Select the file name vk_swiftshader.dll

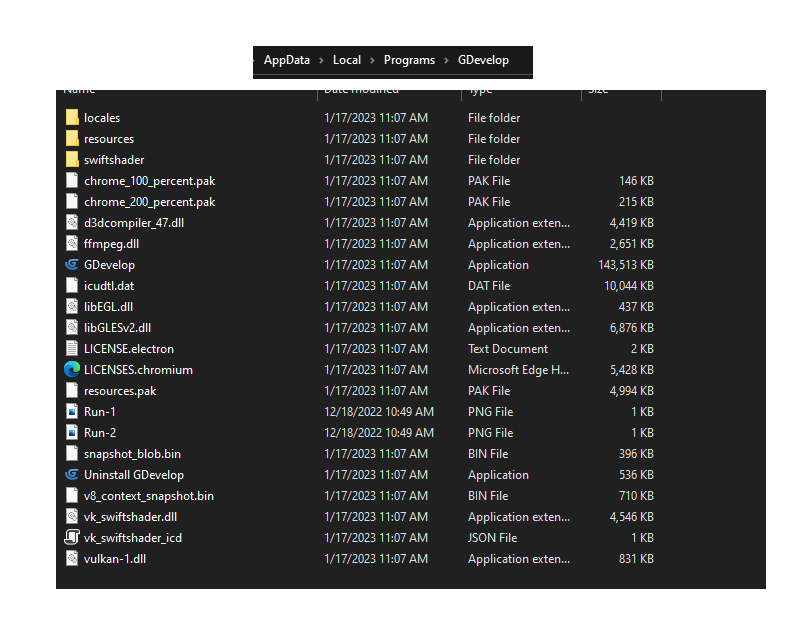pos(130,516)
